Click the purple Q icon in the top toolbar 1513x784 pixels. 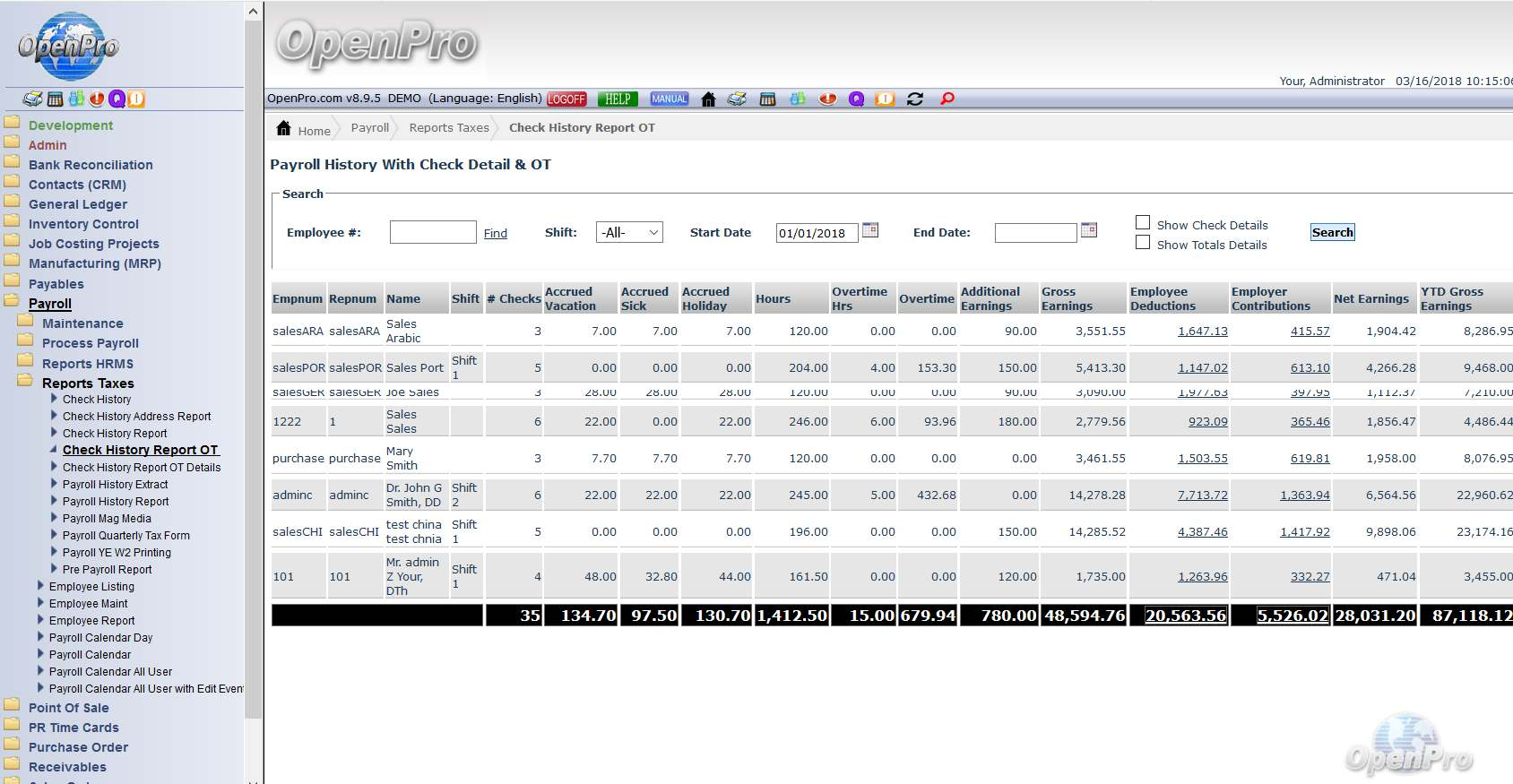[x=856, y=99]
